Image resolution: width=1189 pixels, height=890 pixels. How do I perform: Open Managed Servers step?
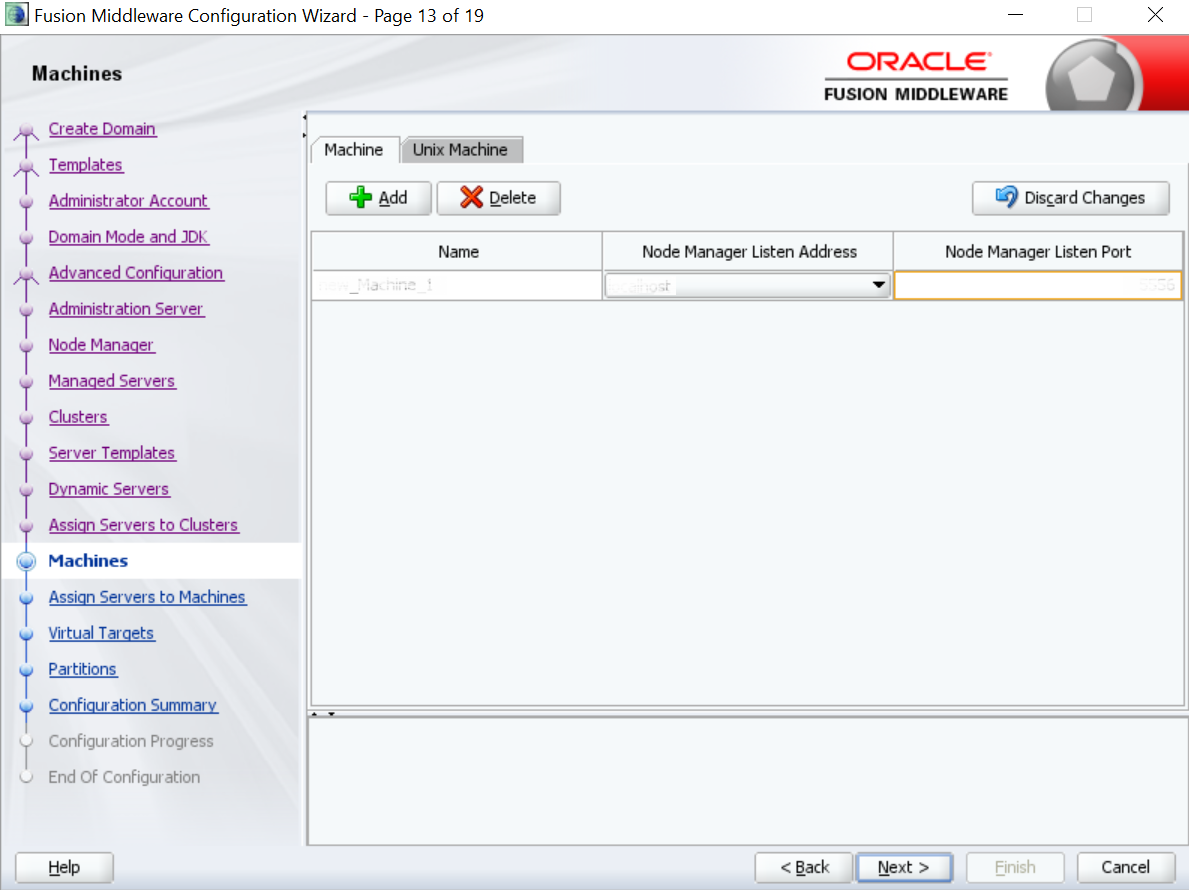click(x=111, y=381)
